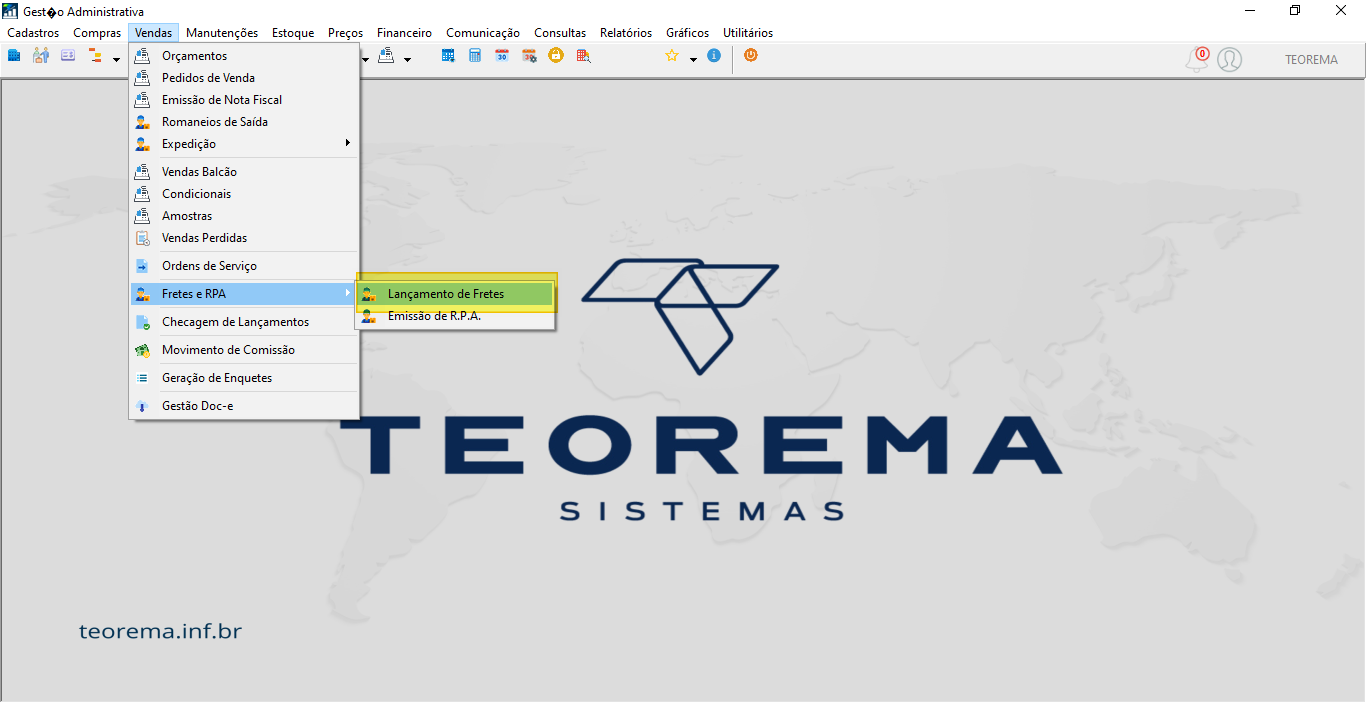Expand the Expedição submenu
The height and width of the screenshot is (703, 1366).
pos(244,144)
